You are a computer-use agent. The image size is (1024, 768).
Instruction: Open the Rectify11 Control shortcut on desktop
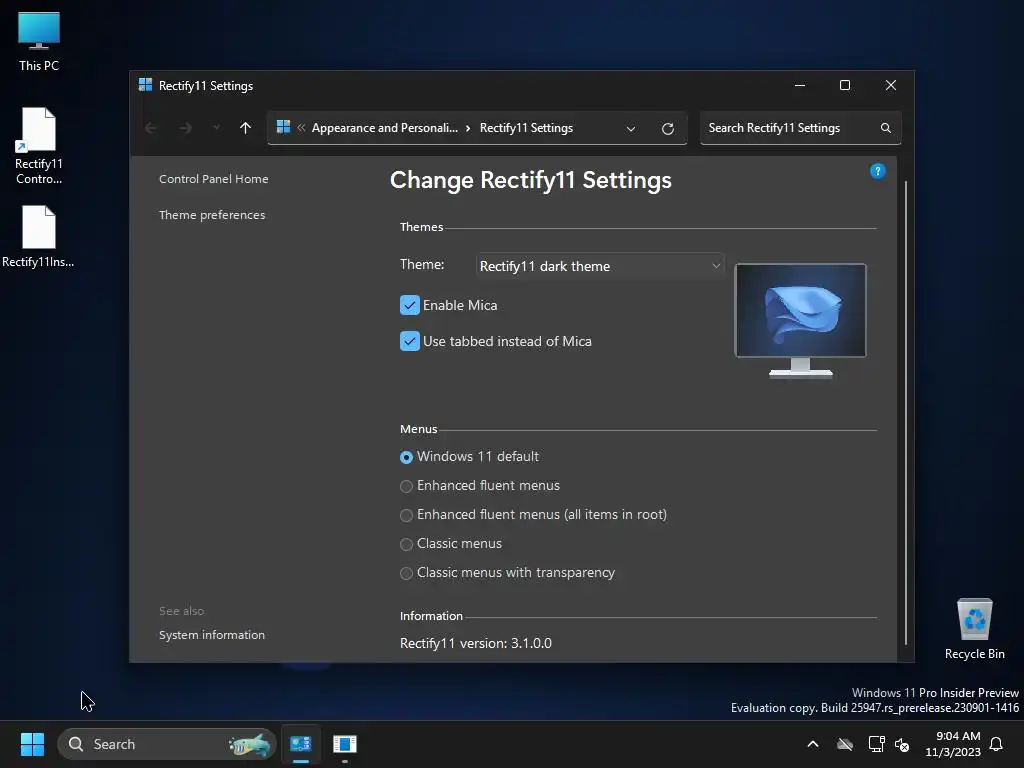pos(39,146)
